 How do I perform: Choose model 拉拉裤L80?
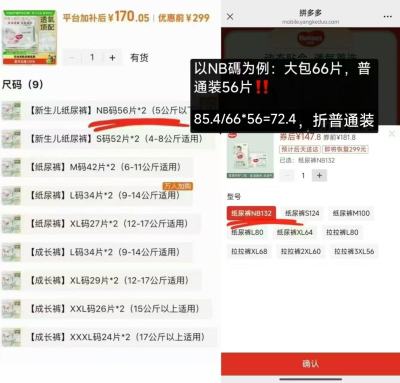point(342,232)
